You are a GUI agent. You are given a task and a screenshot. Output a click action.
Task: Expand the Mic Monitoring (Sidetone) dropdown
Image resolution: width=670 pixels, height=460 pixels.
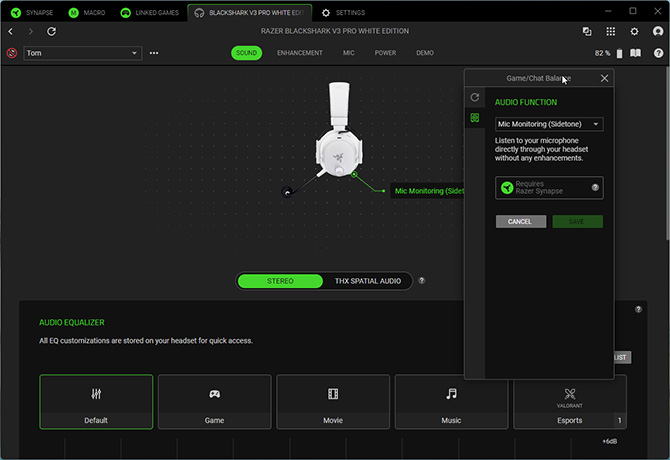pos(549,124)
